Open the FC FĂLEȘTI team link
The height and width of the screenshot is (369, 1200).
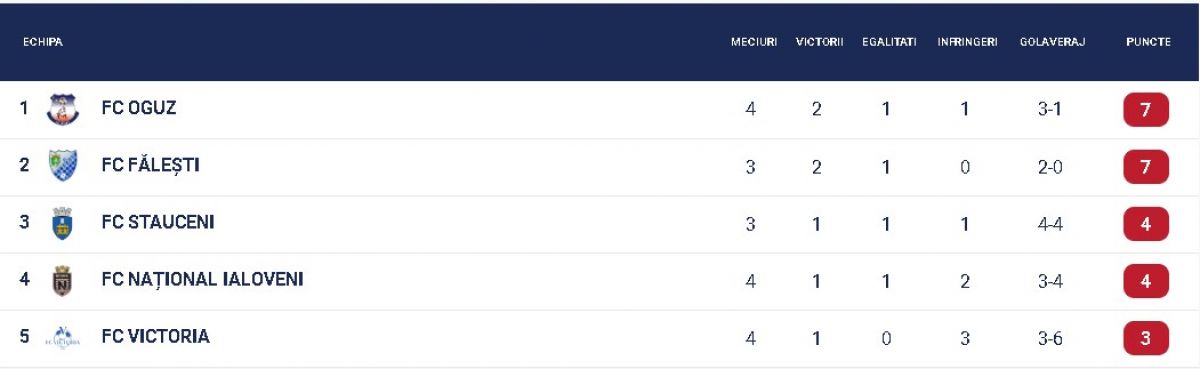pos(150,165)
